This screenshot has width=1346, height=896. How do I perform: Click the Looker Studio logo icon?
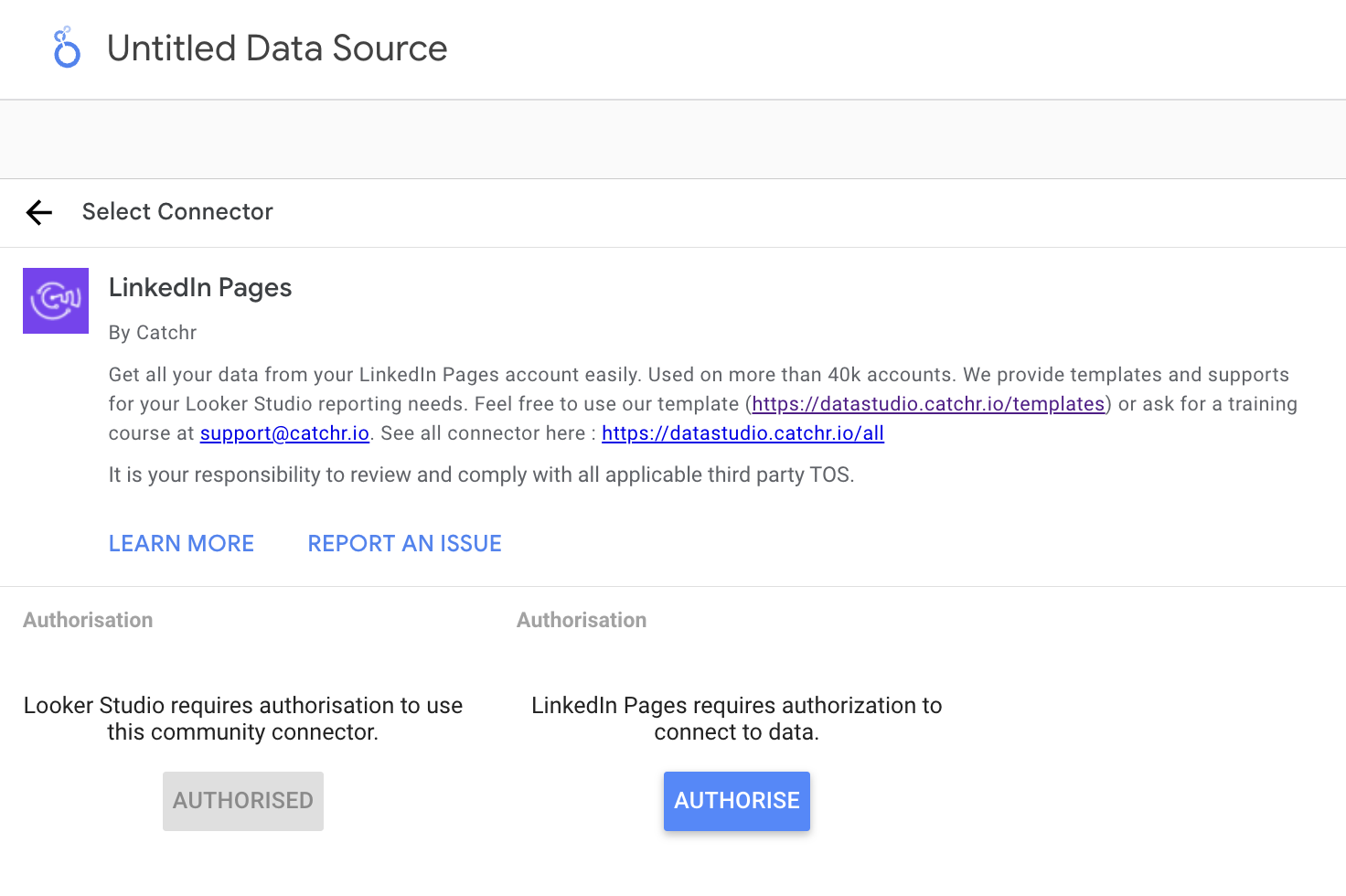(x=65, y=48)
